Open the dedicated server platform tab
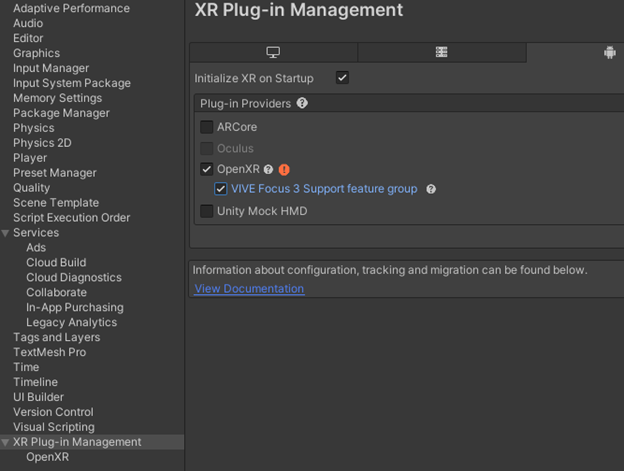624x471 pixels. 441,52
